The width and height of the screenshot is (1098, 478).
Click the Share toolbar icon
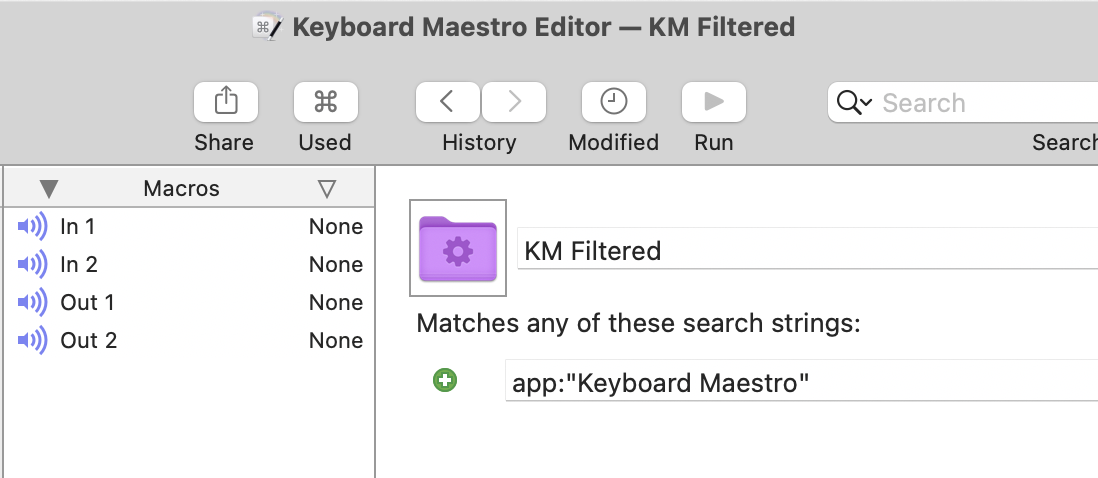click(225, 102)
